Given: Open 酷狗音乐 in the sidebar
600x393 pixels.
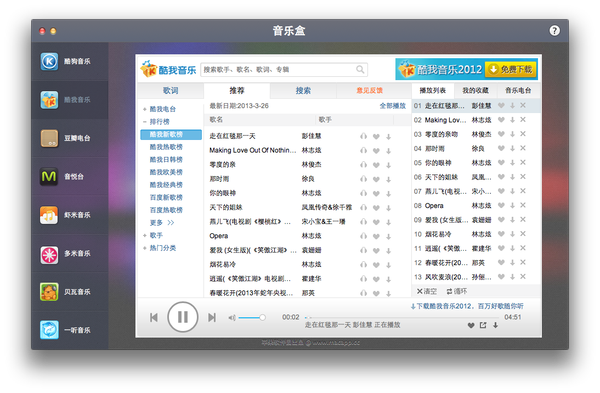Looking at the screenshot, I should [70, 62].
